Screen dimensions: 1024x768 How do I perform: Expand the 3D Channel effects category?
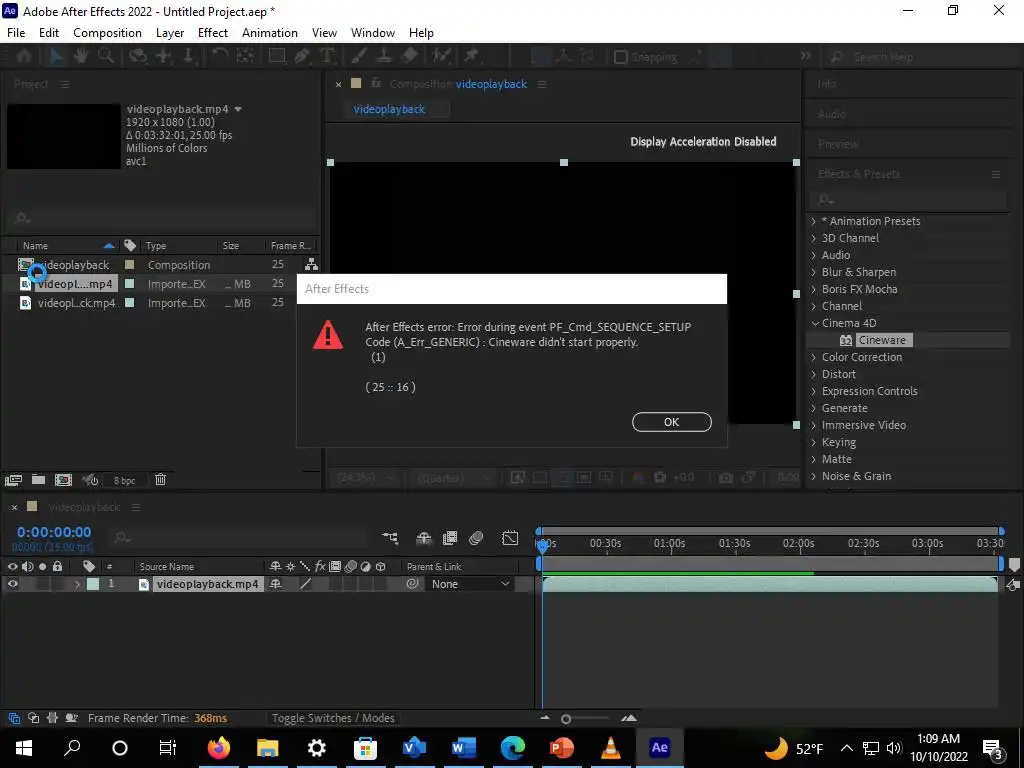point(814,238)
